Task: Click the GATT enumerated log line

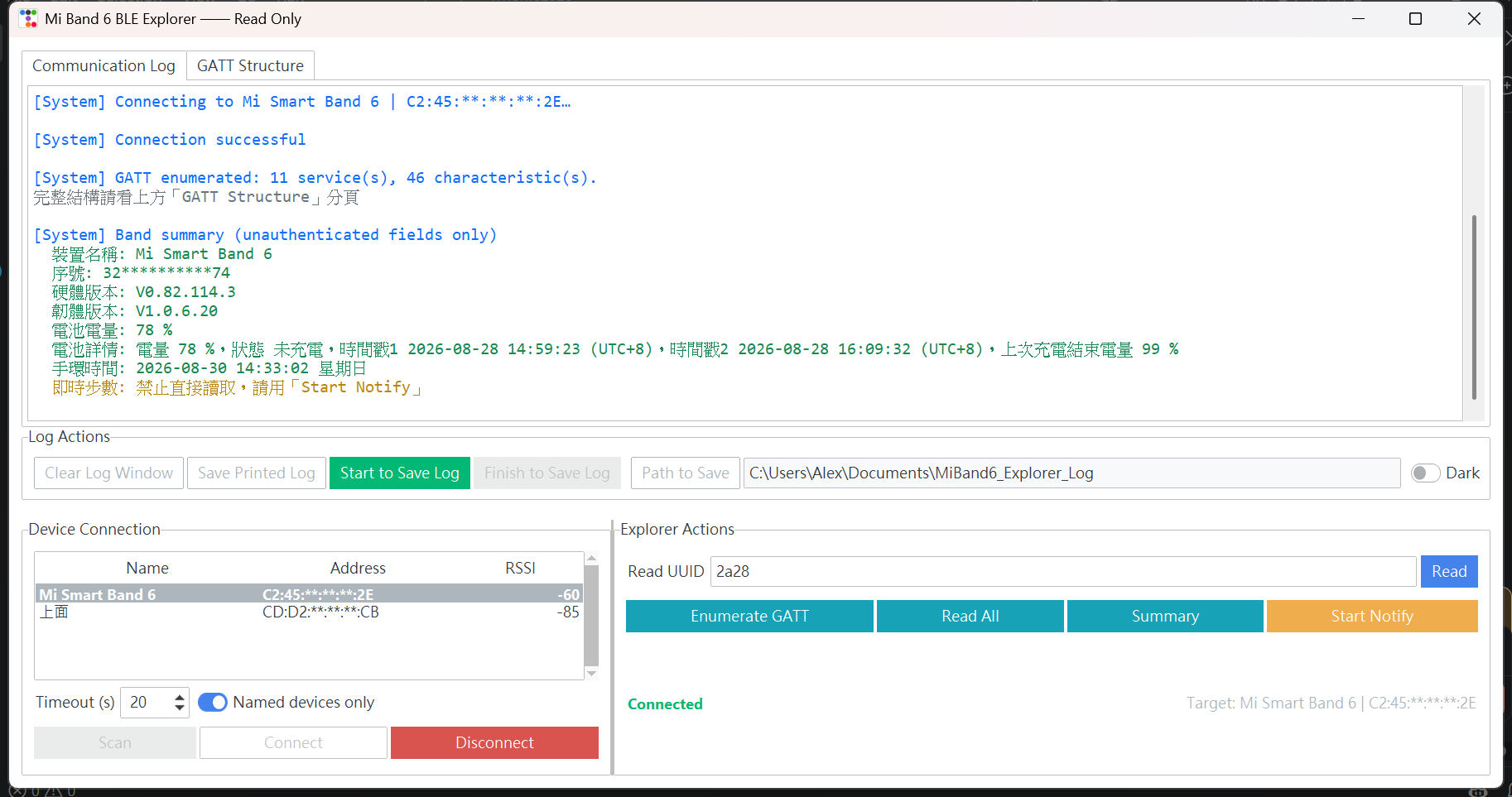Action: [315, 178]
